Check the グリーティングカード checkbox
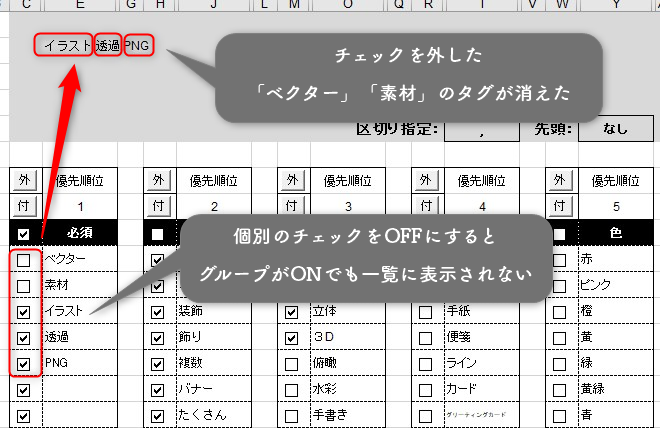This screenshot has height=428, width=660. point(425,416)
